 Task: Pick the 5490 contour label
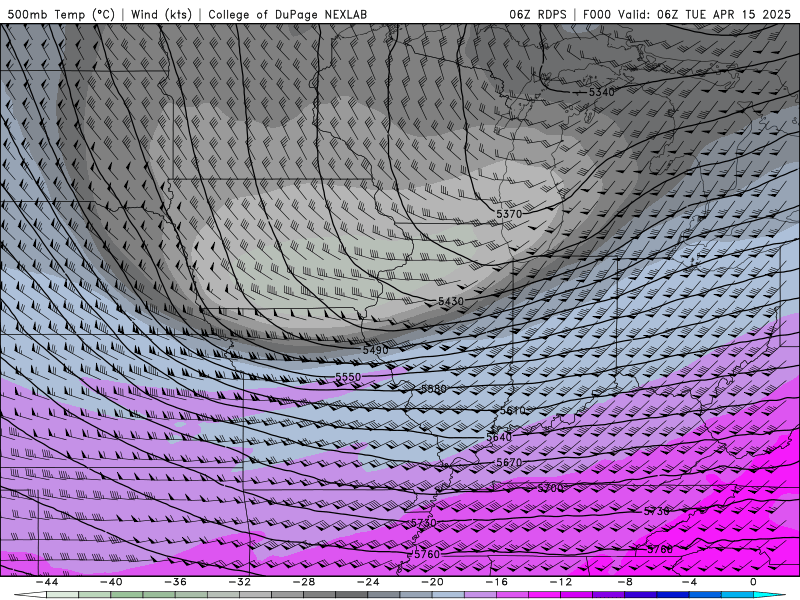(376, 350)
